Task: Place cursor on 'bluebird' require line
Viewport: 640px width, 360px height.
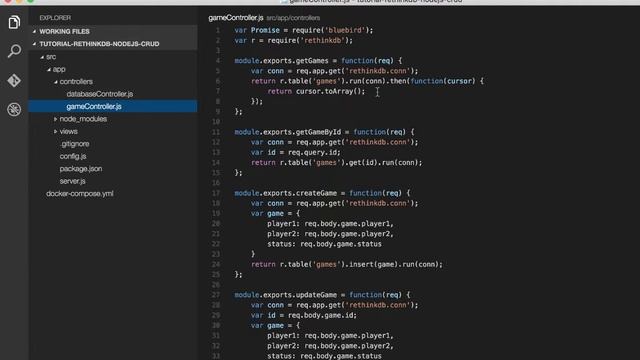Action: pyautogui.click(x=304, y=30)
